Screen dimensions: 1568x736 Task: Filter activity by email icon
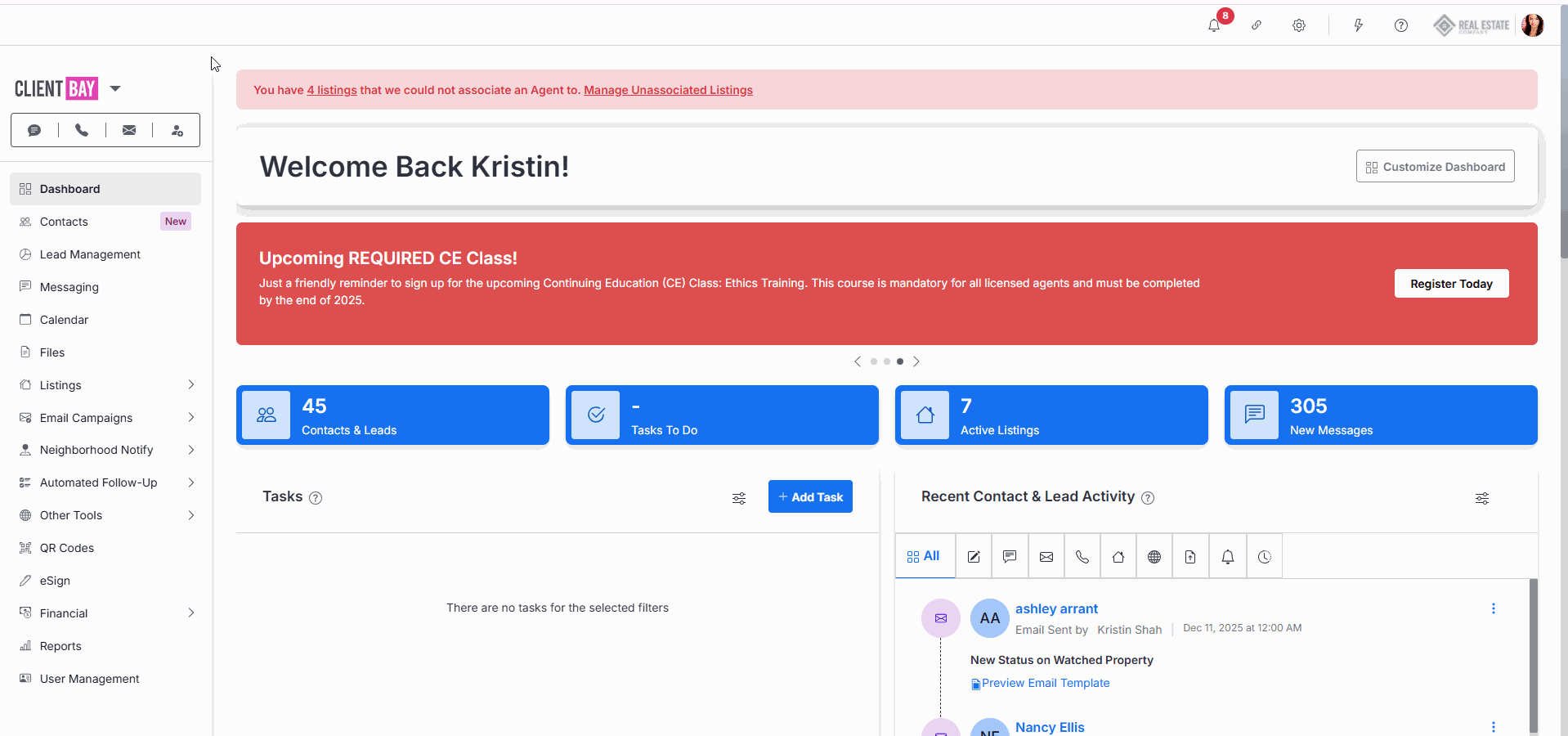(1046, 557)
